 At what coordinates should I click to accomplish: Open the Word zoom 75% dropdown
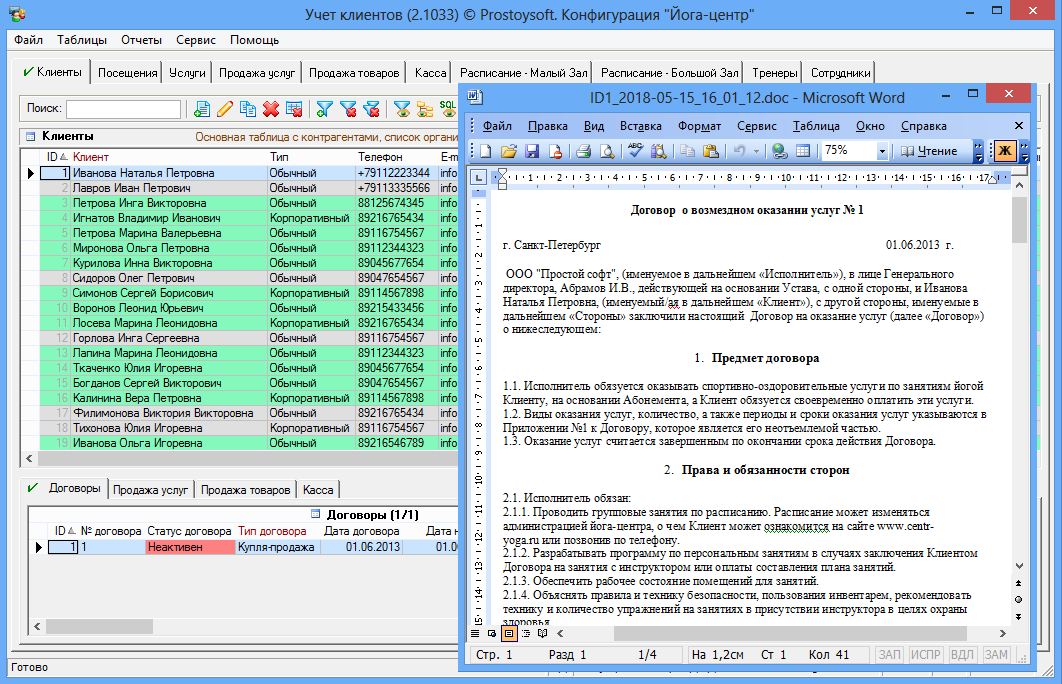[882, 151]
